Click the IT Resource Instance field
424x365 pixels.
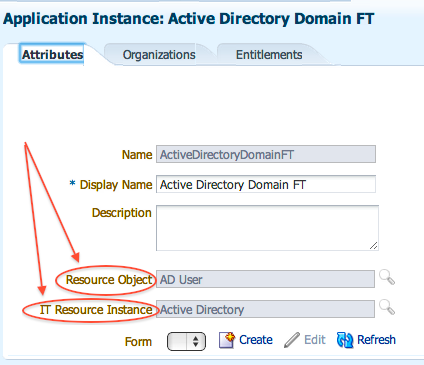(265, 309)
